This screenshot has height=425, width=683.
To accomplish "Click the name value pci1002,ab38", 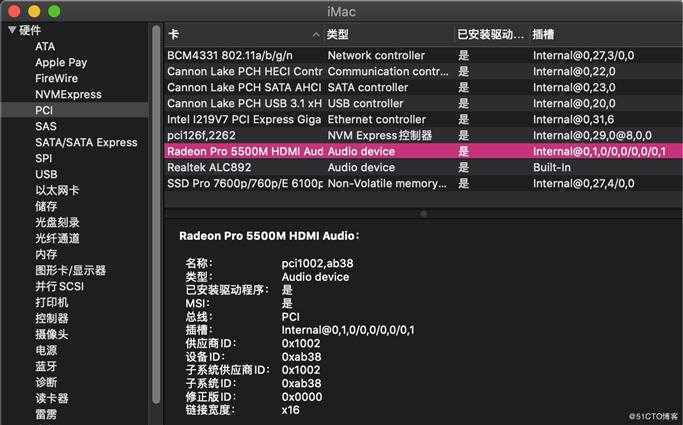I will (318, 263).
